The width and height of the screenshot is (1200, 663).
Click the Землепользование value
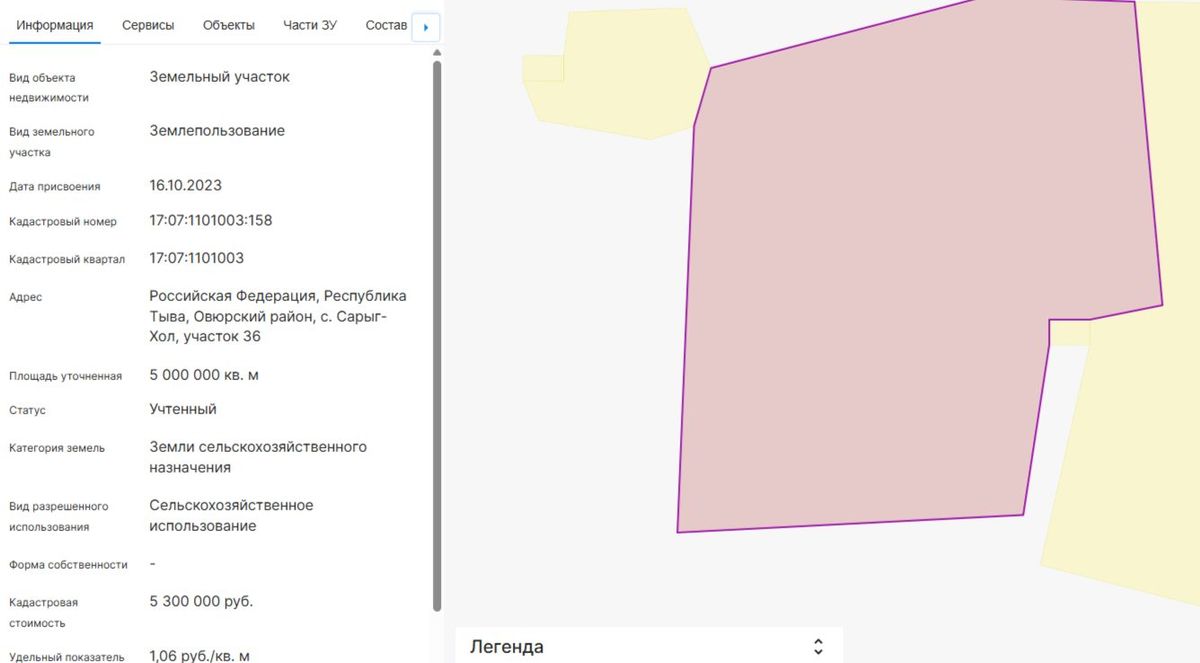pos(217,131)
